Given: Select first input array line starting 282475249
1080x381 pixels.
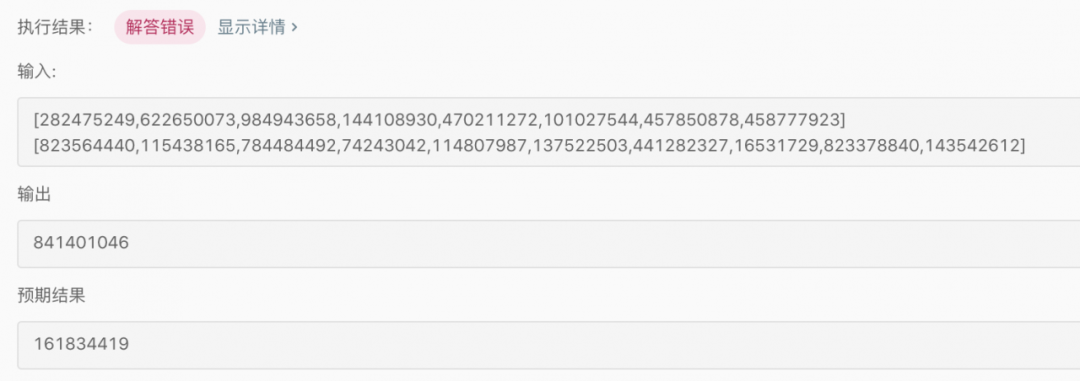Looking at the screenshot, I should click(439, 121).
